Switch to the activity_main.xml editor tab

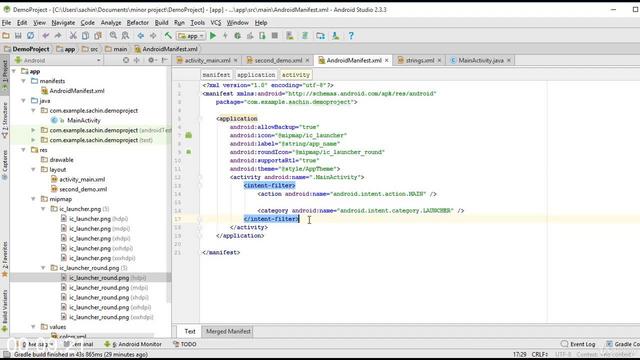pos(207,60)
